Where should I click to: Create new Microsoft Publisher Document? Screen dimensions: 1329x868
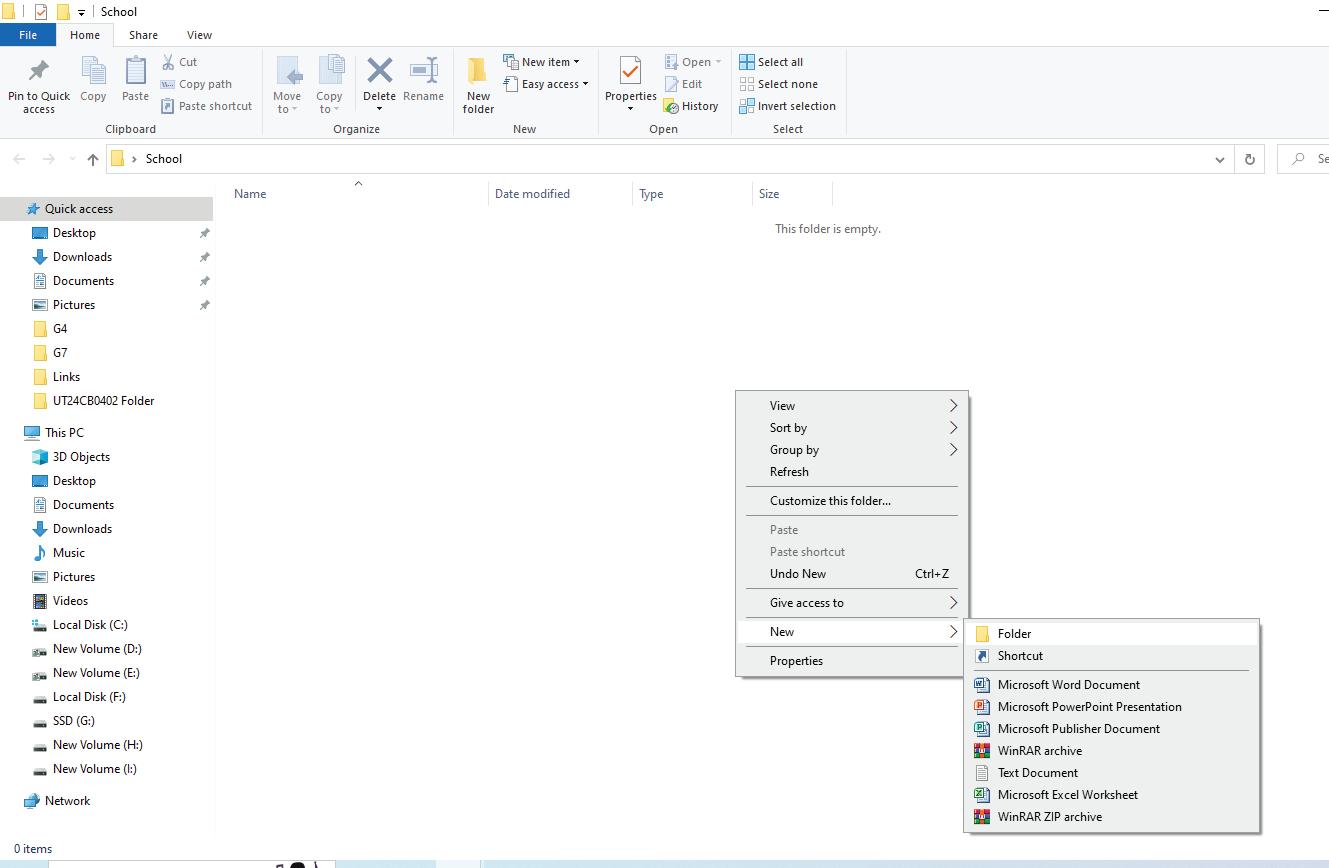point(1112,729)
